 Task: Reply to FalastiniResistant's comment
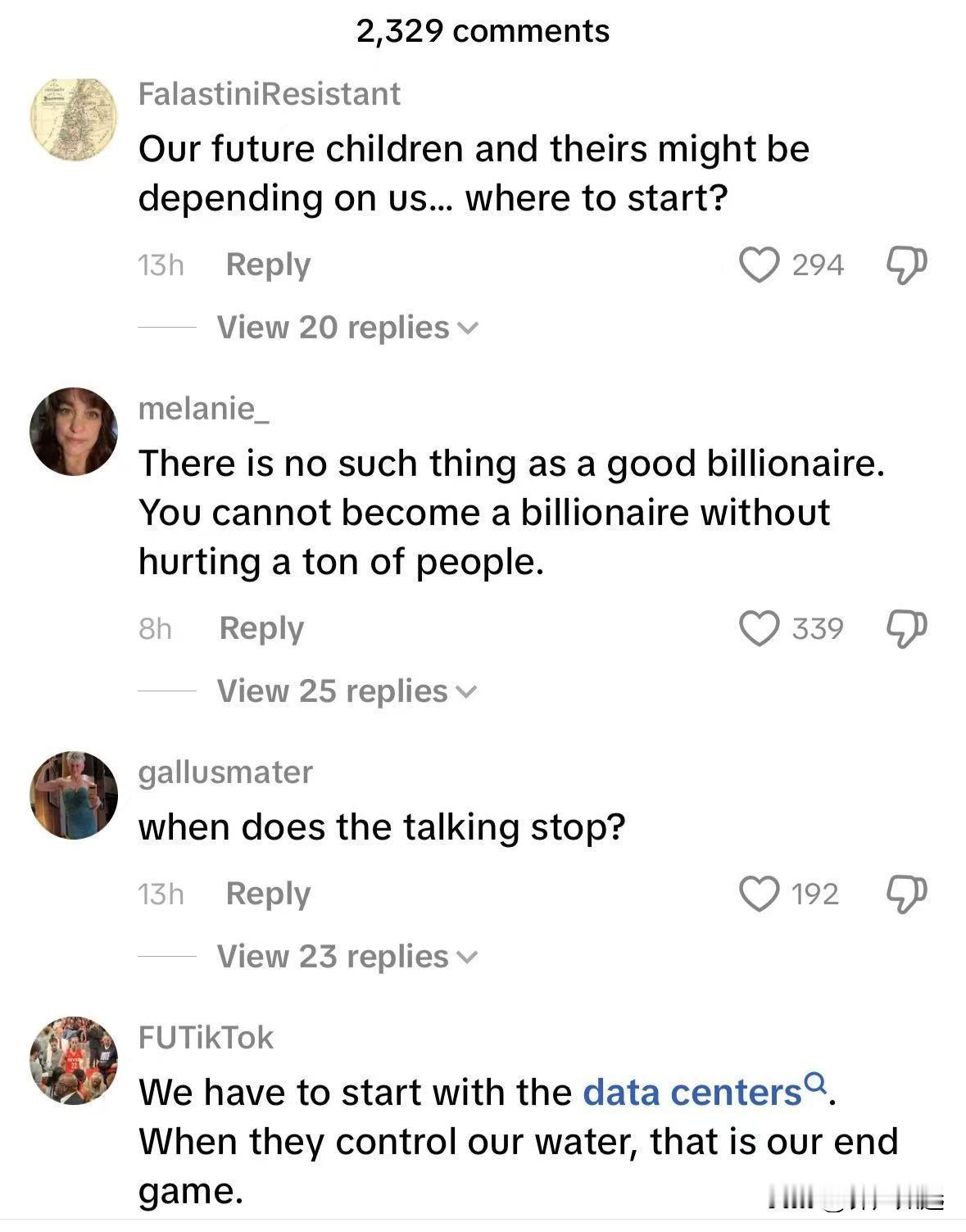coord(268,265)
